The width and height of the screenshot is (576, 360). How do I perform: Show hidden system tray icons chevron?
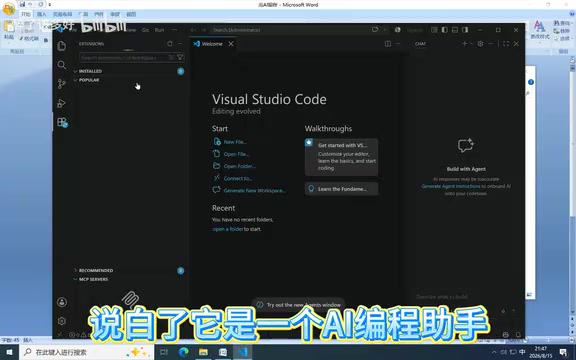[494, 352]
